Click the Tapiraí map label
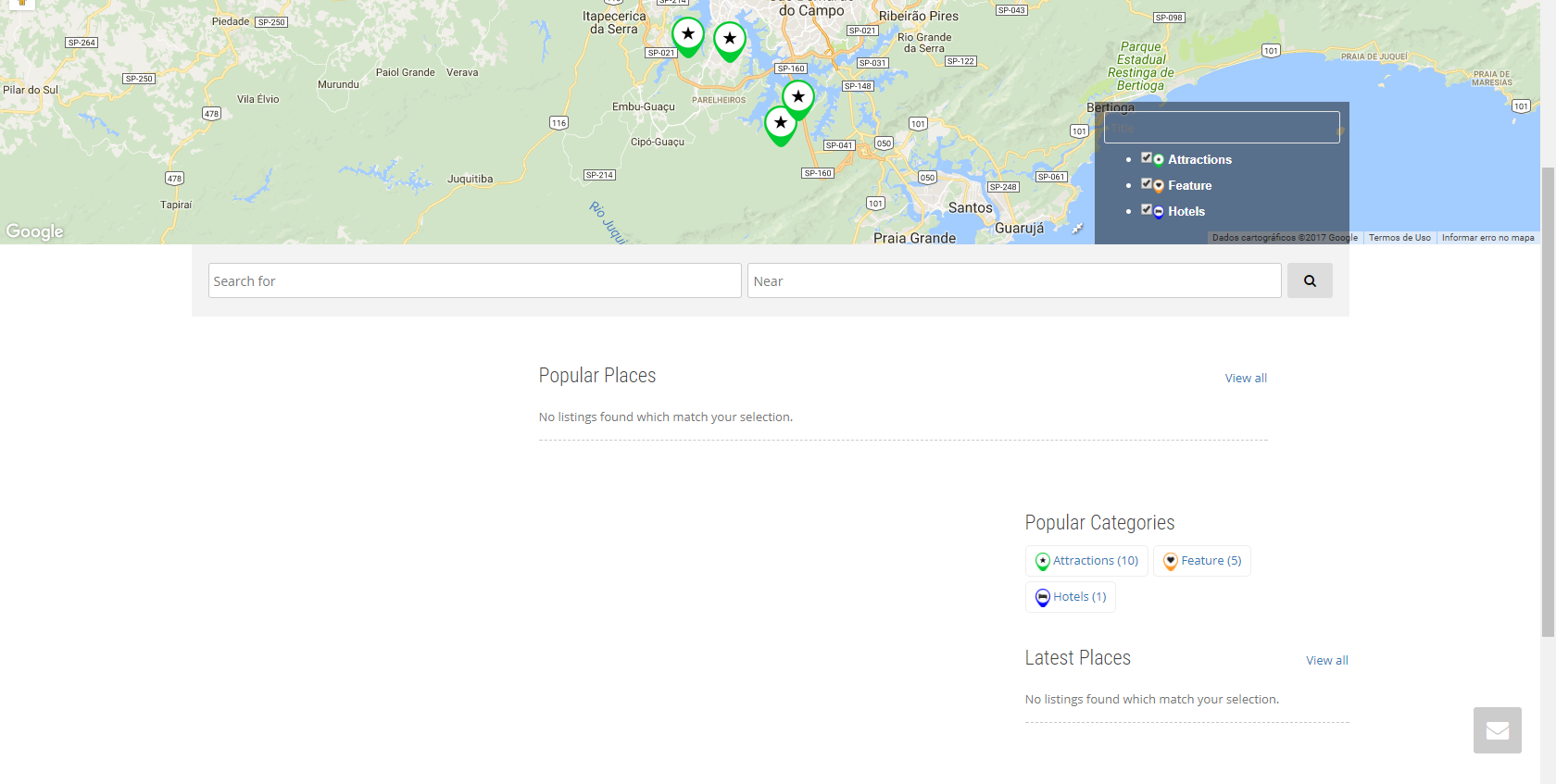This screenshot has width=1556, height=784. coord(176,205)
